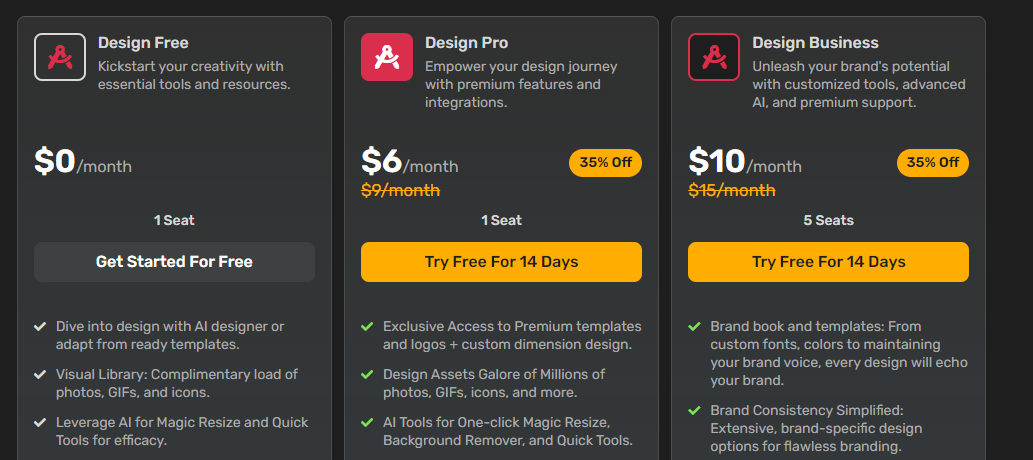Click the Design Business plan title
Screen dimensions: 1033x460
point(816,43)
